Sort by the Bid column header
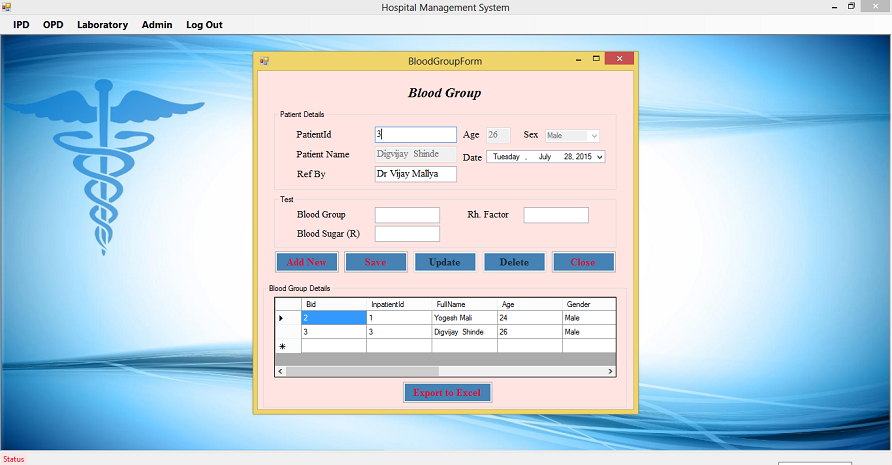 (334, 304)
